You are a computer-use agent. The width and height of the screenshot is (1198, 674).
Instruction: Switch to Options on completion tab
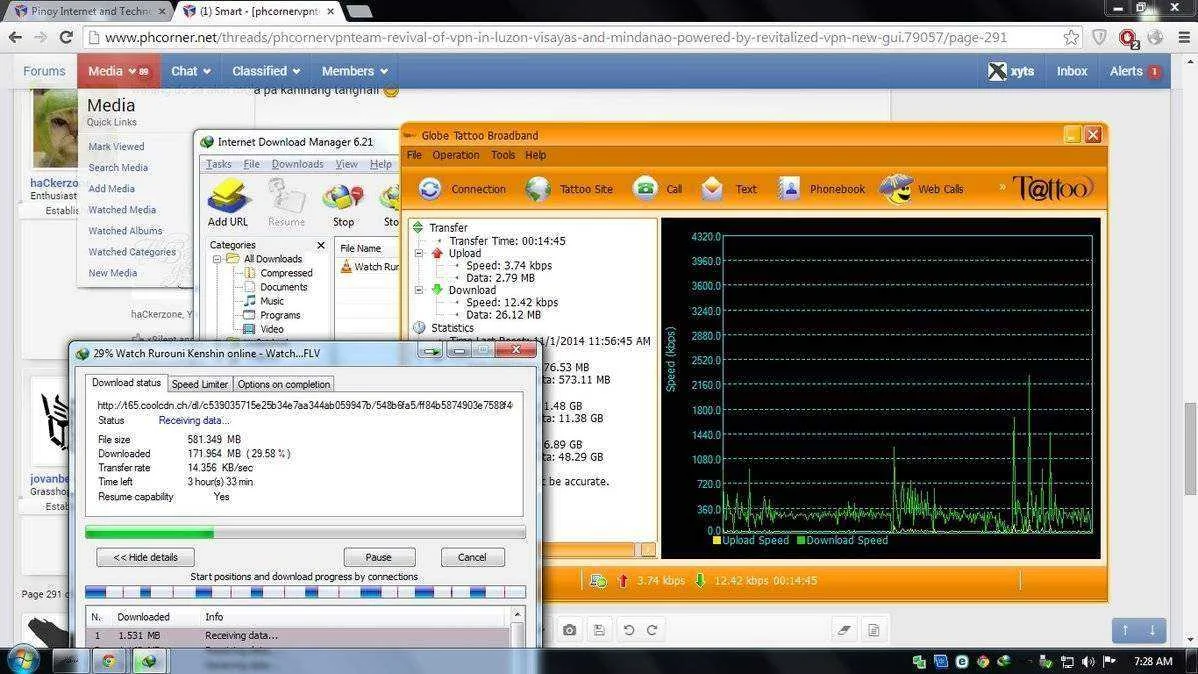click(283, 384)
